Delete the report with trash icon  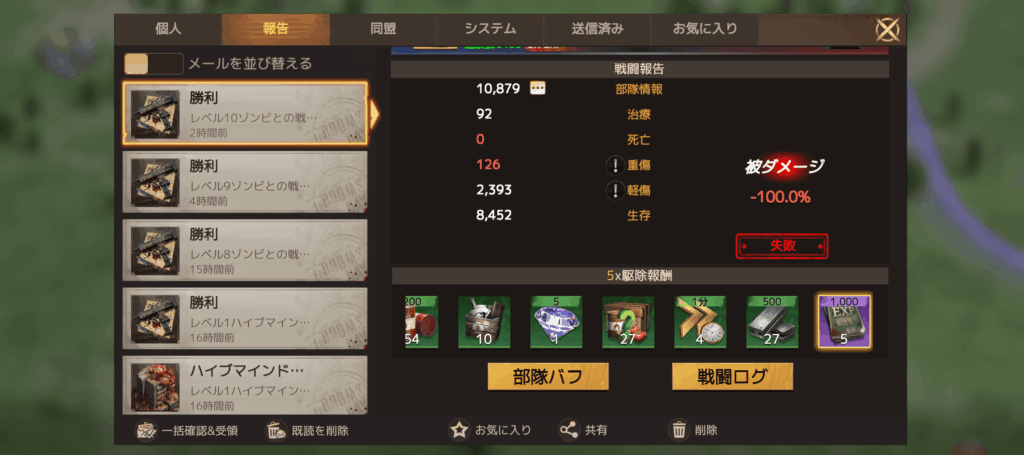[x=679, y=430]
